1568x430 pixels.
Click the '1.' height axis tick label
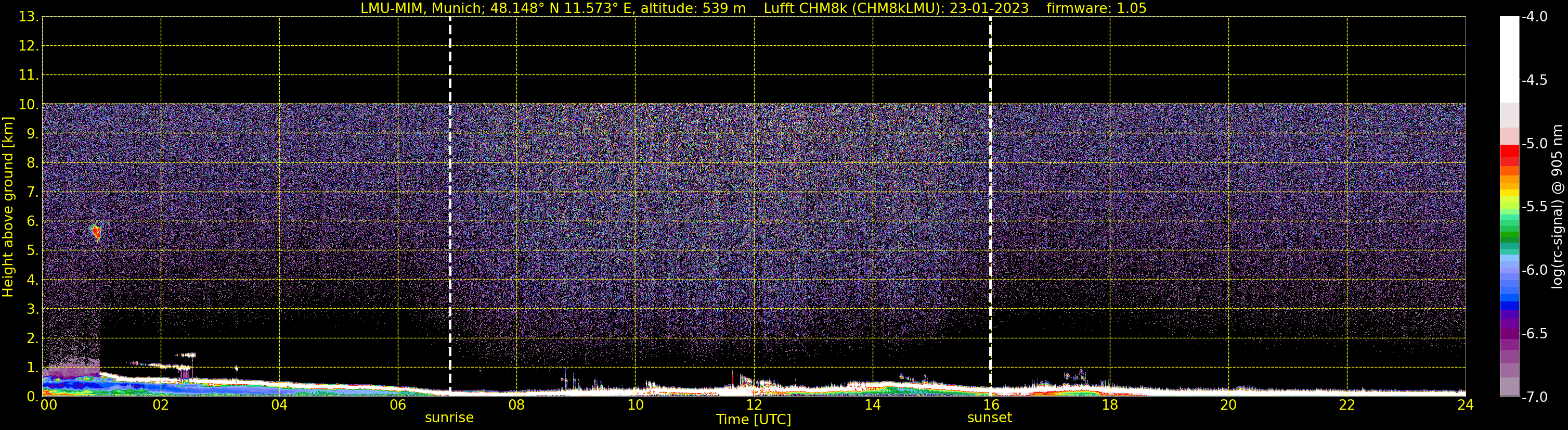[32, 368]
